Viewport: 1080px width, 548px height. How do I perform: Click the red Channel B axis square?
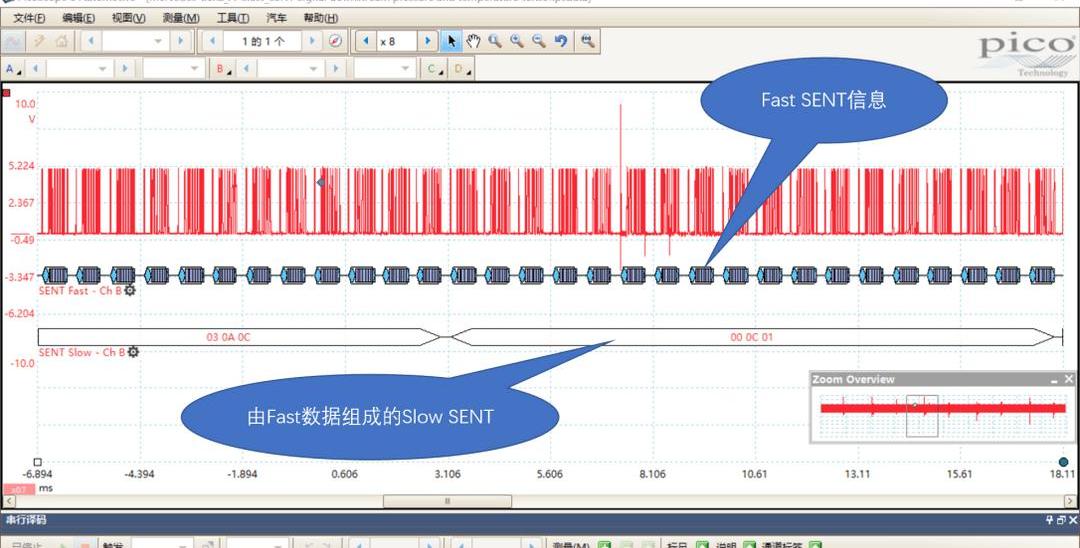(7, 92)
